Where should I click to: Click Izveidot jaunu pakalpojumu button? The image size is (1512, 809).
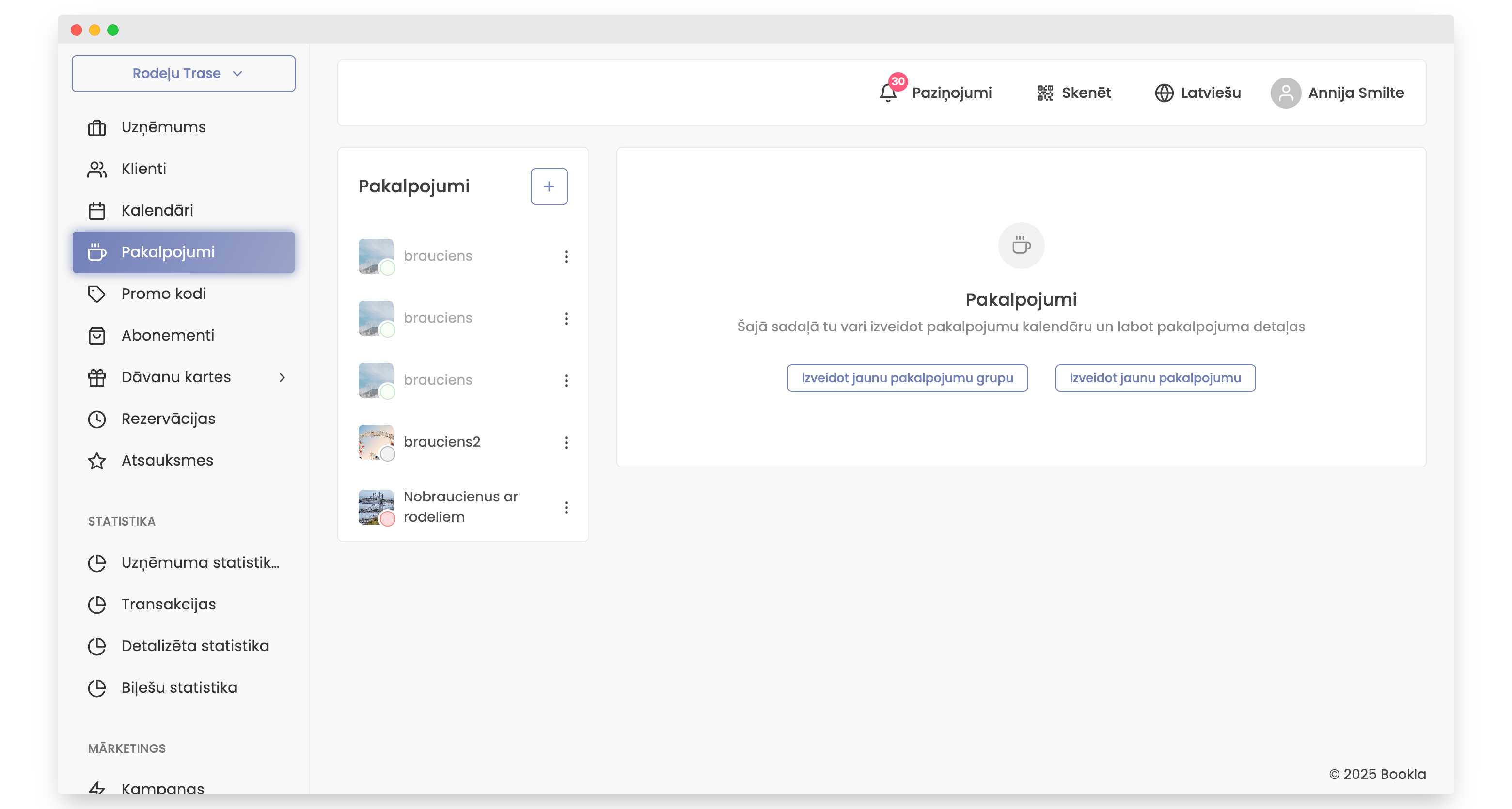[1154, 378]
